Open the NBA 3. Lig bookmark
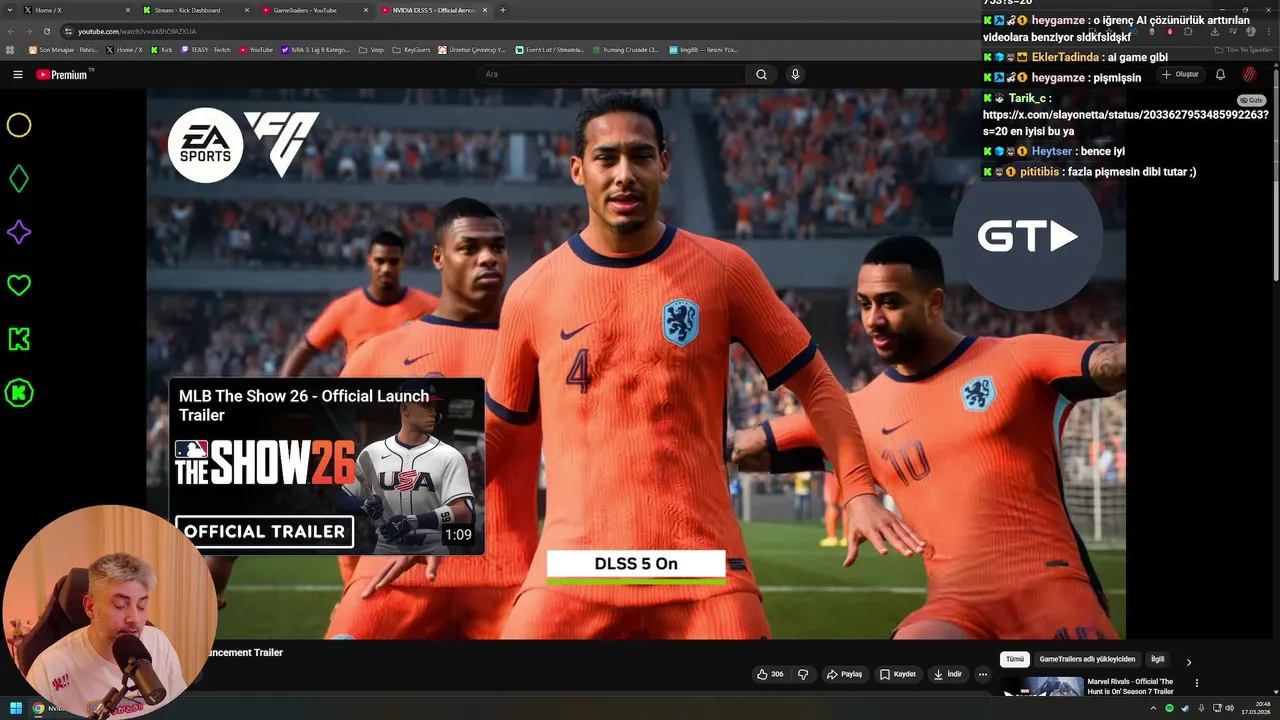 316,49
